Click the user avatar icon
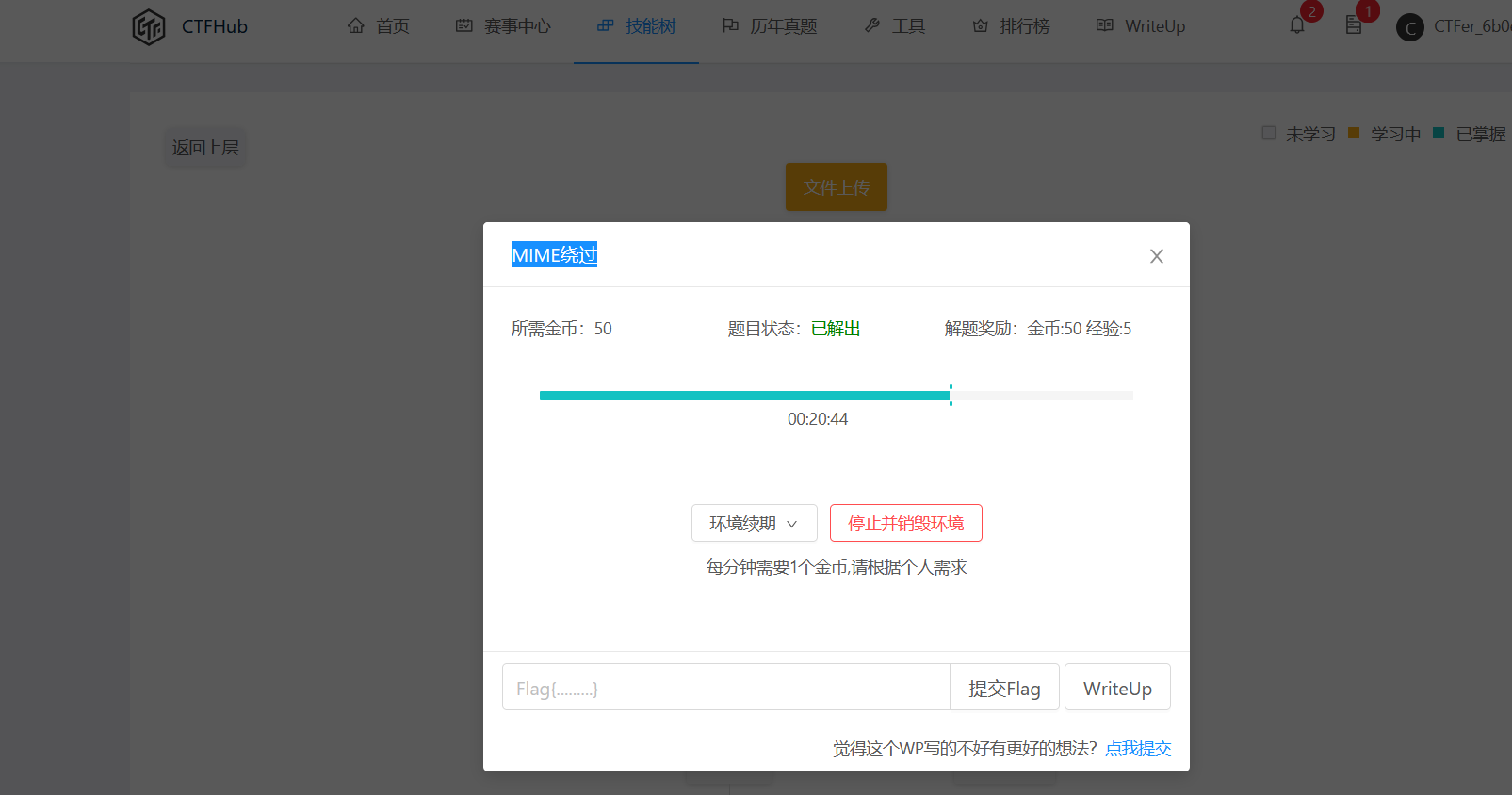Image resolution: width=1512 pixels, height=795 pixels. pos(1410,27)
